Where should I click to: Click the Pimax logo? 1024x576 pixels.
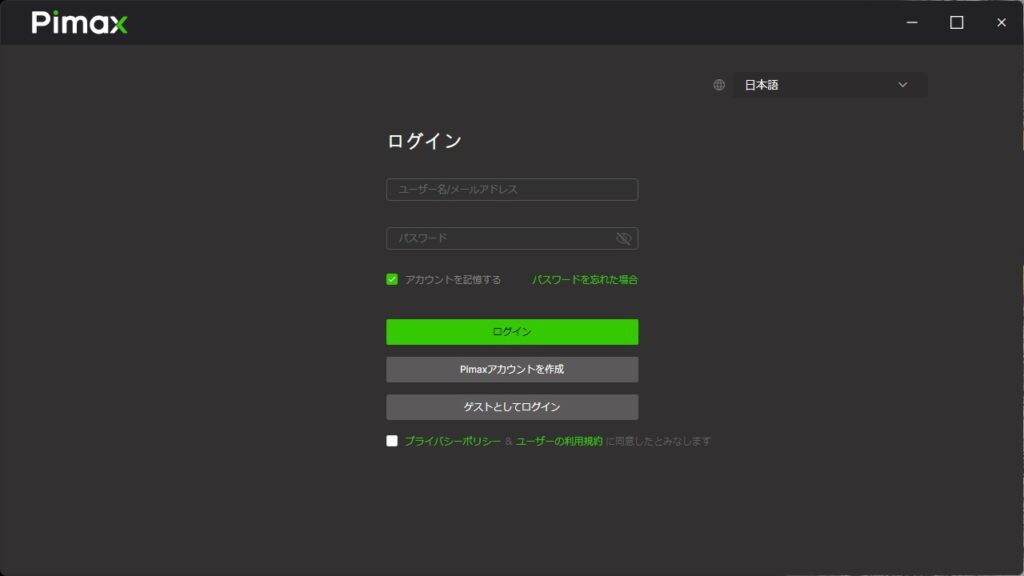(x=80, y=23)
